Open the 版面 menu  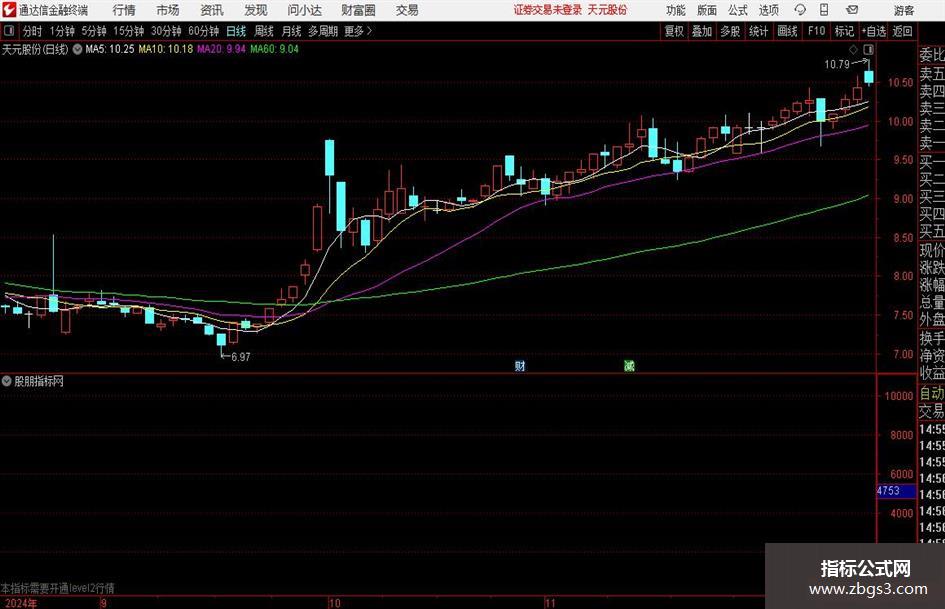click(706, 10)
